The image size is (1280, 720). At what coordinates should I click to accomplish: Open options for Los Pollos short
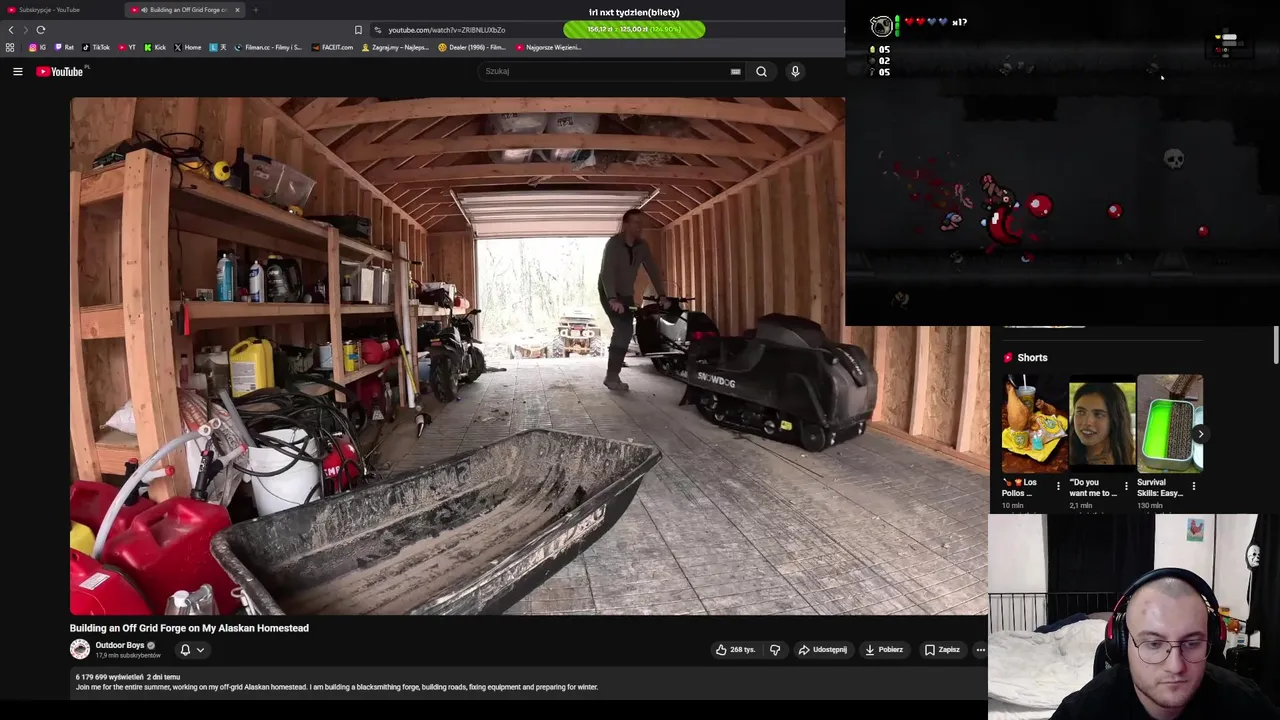(x=1058, y=487)
